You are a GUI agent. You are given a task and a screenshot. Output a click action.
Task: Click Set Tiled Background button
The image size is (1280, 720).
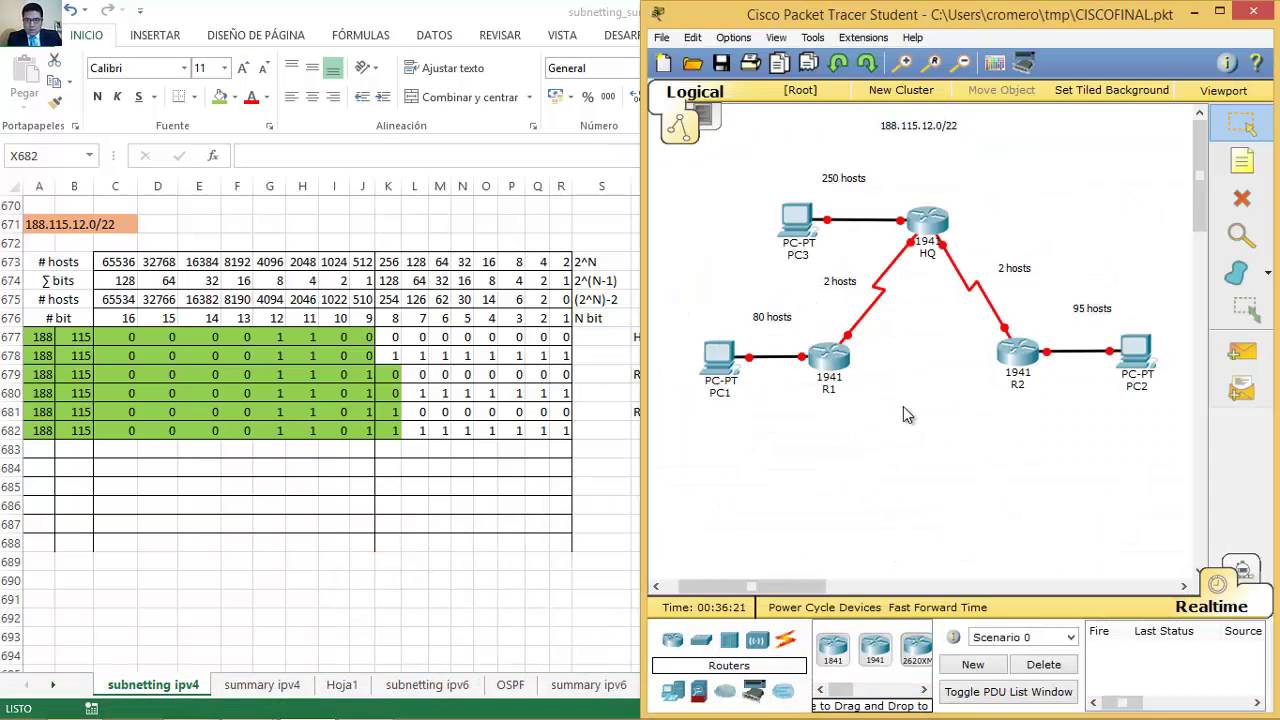coord(1112,90)
